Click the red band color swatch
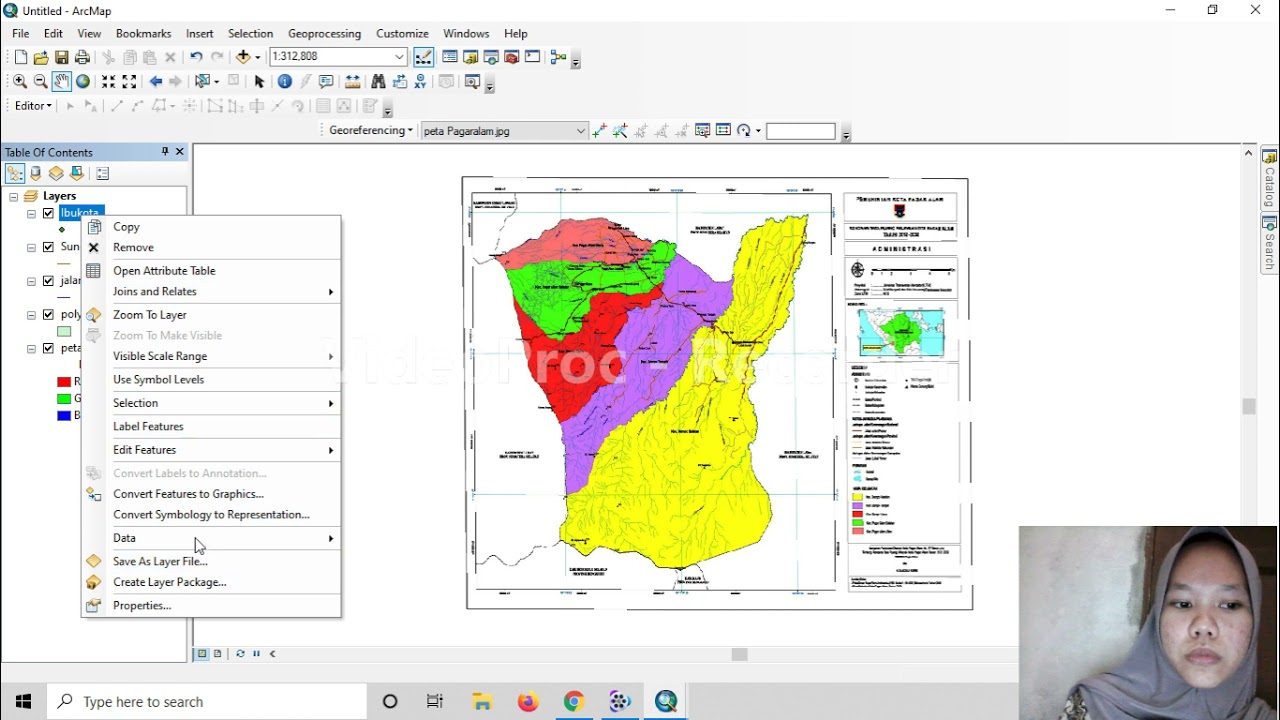Viewport: 1280px width, 720px height. click(64, 382)
